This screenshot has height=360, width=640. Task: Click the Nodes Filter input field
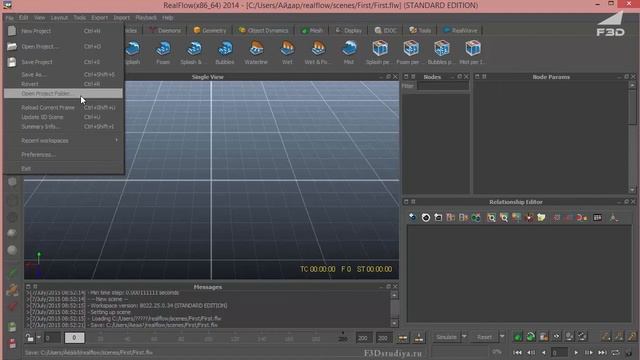[443, 86]
